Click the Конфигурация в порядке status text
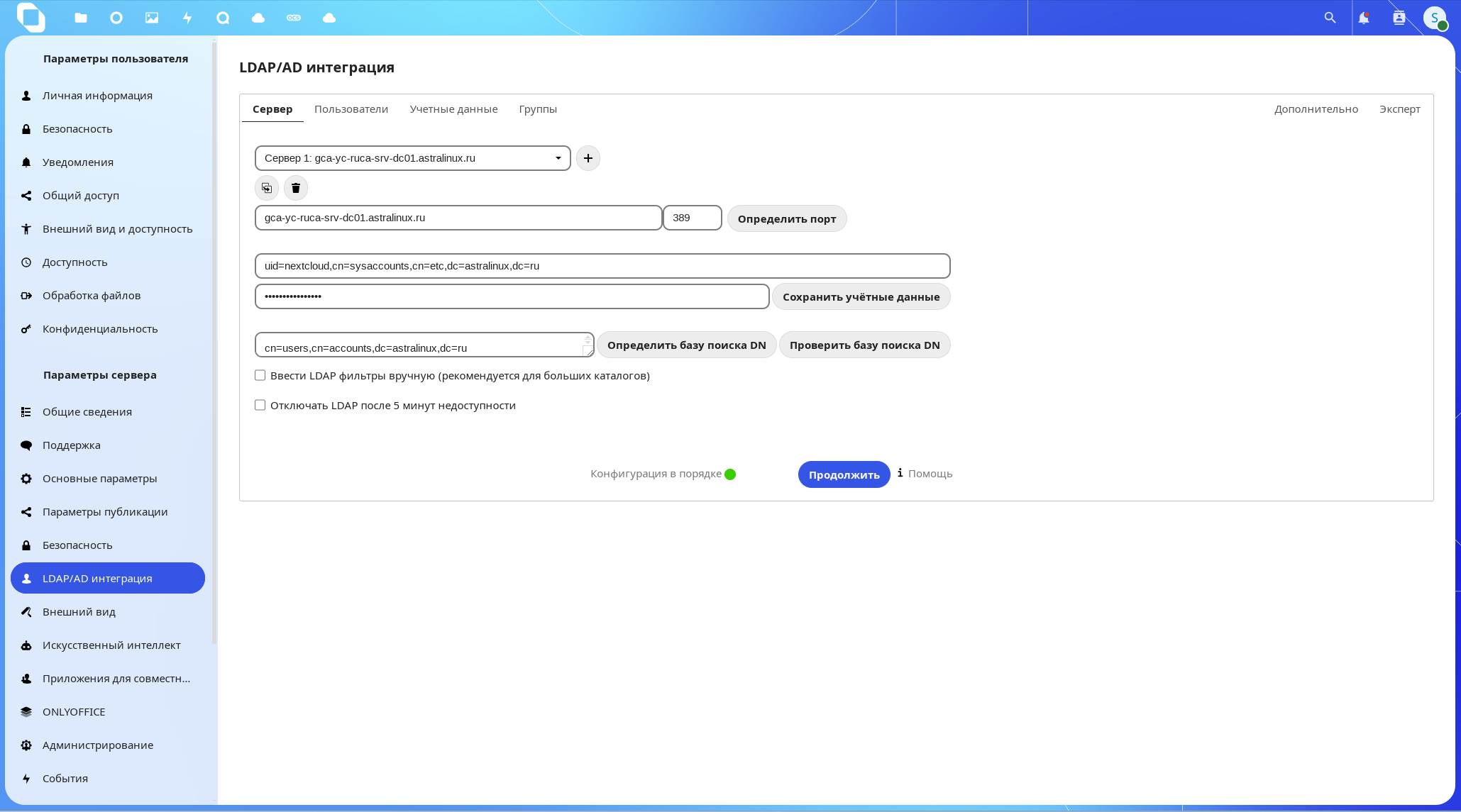Screen dimensions: 1461x812 click(656, 474)
